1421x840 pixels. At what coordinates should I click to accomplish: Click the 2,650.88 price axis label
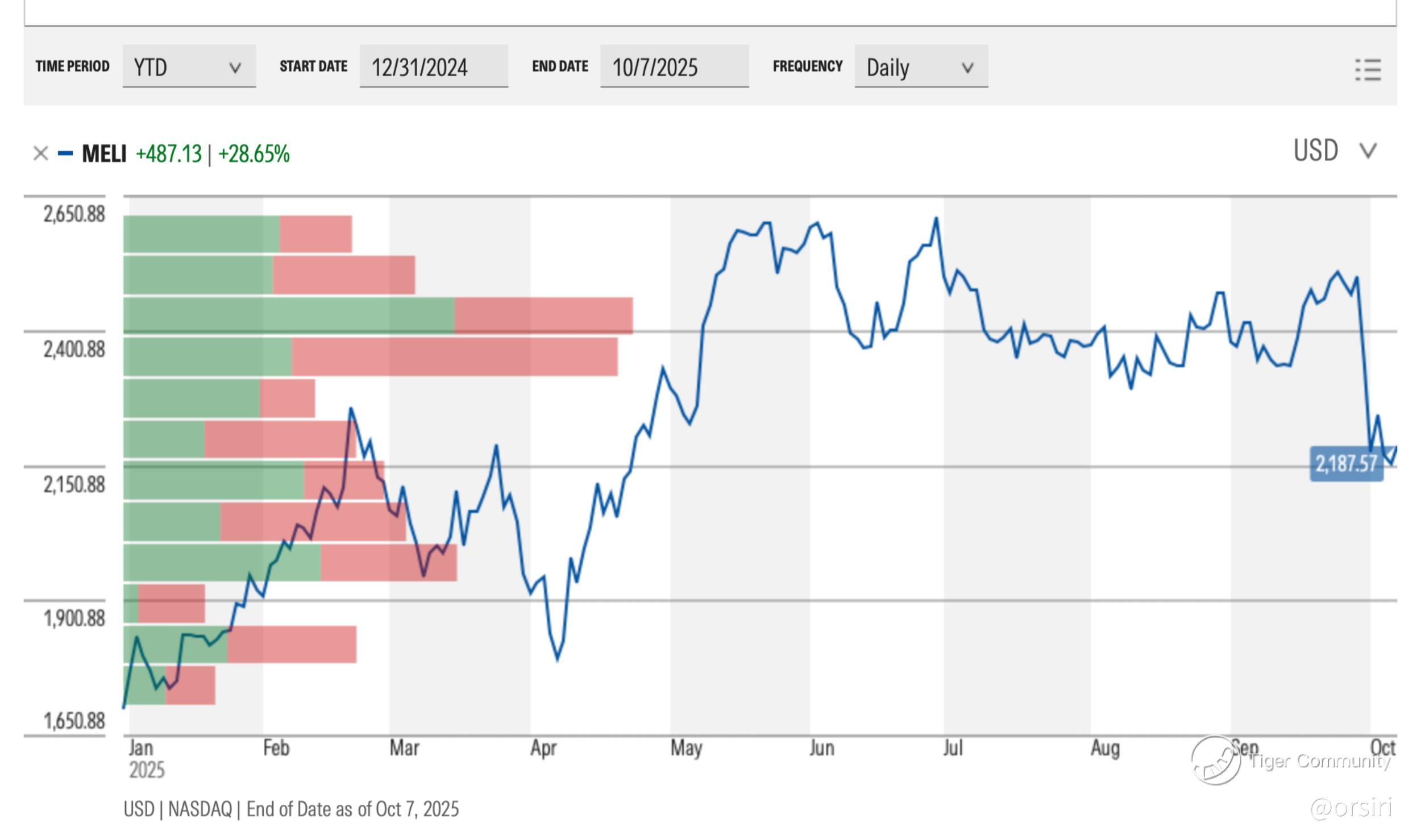(74, 214)
